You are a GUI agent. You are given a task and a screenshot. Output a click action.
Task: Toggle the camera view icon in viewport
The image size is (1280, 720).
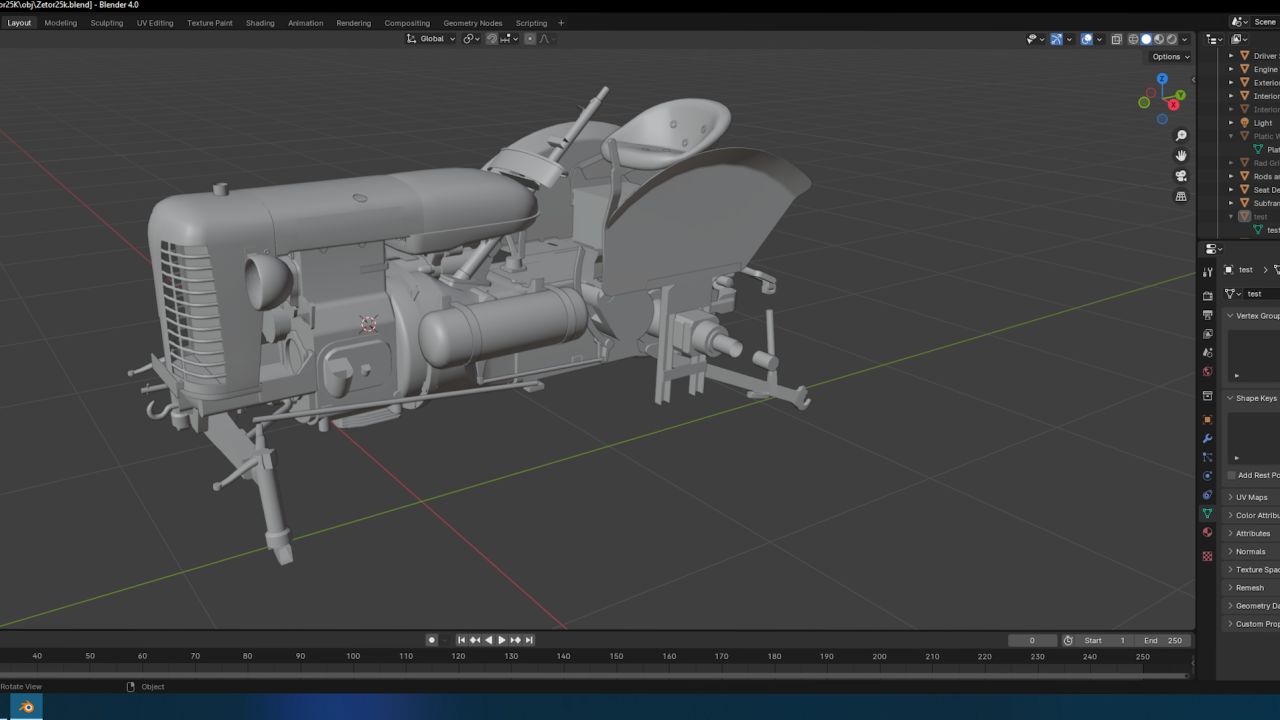pyautogui.click(x=1181, y=176)
